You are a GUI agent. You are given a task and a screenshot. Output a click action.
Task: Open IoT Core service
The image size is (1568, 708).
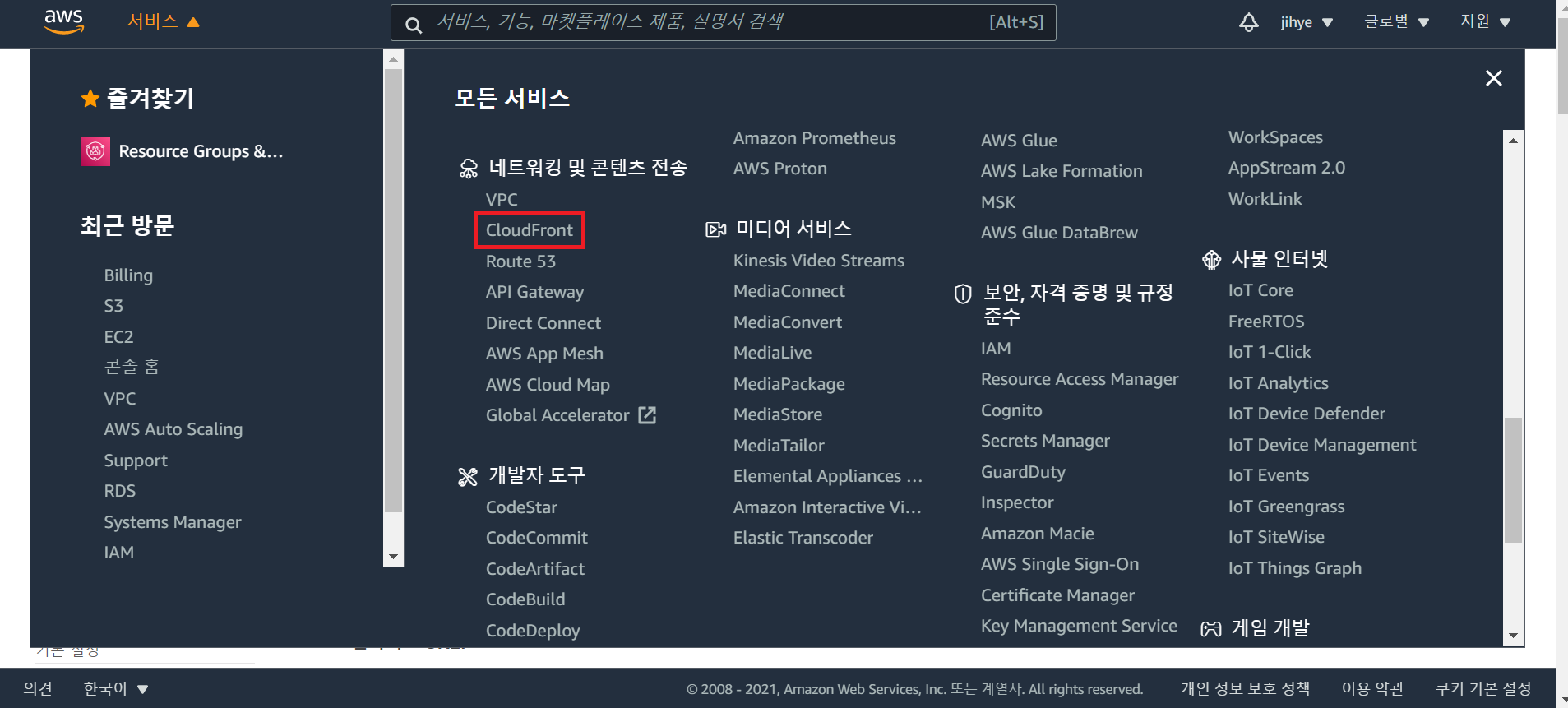[1260, 290]
